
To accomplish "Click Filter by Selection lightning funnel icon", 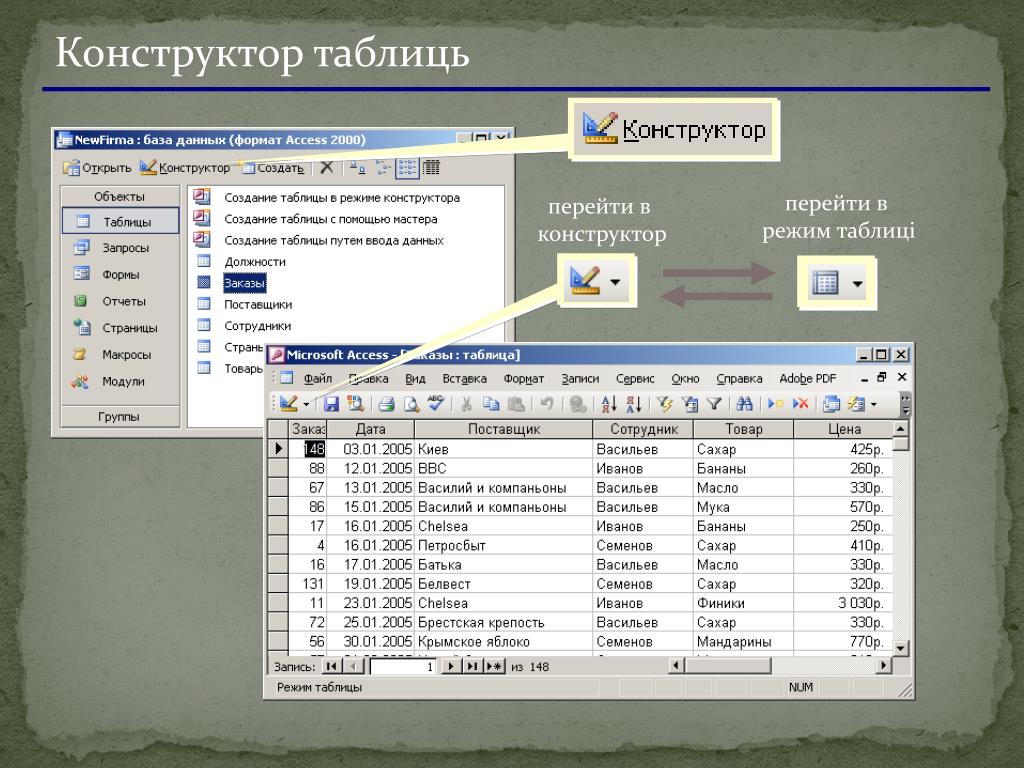I will point(665,404).
